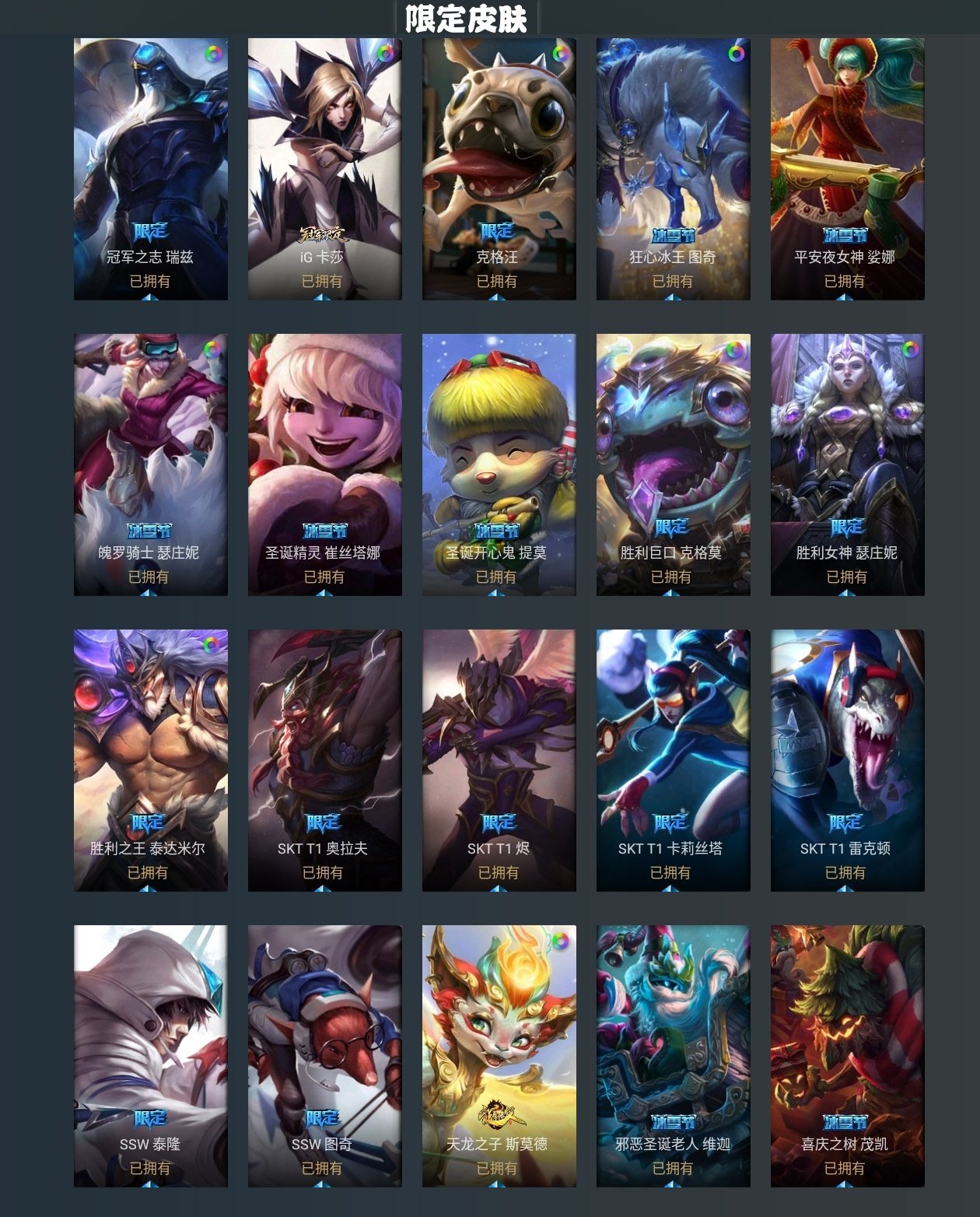Click 限定 badge on SKT T1 烬 card

499,823
